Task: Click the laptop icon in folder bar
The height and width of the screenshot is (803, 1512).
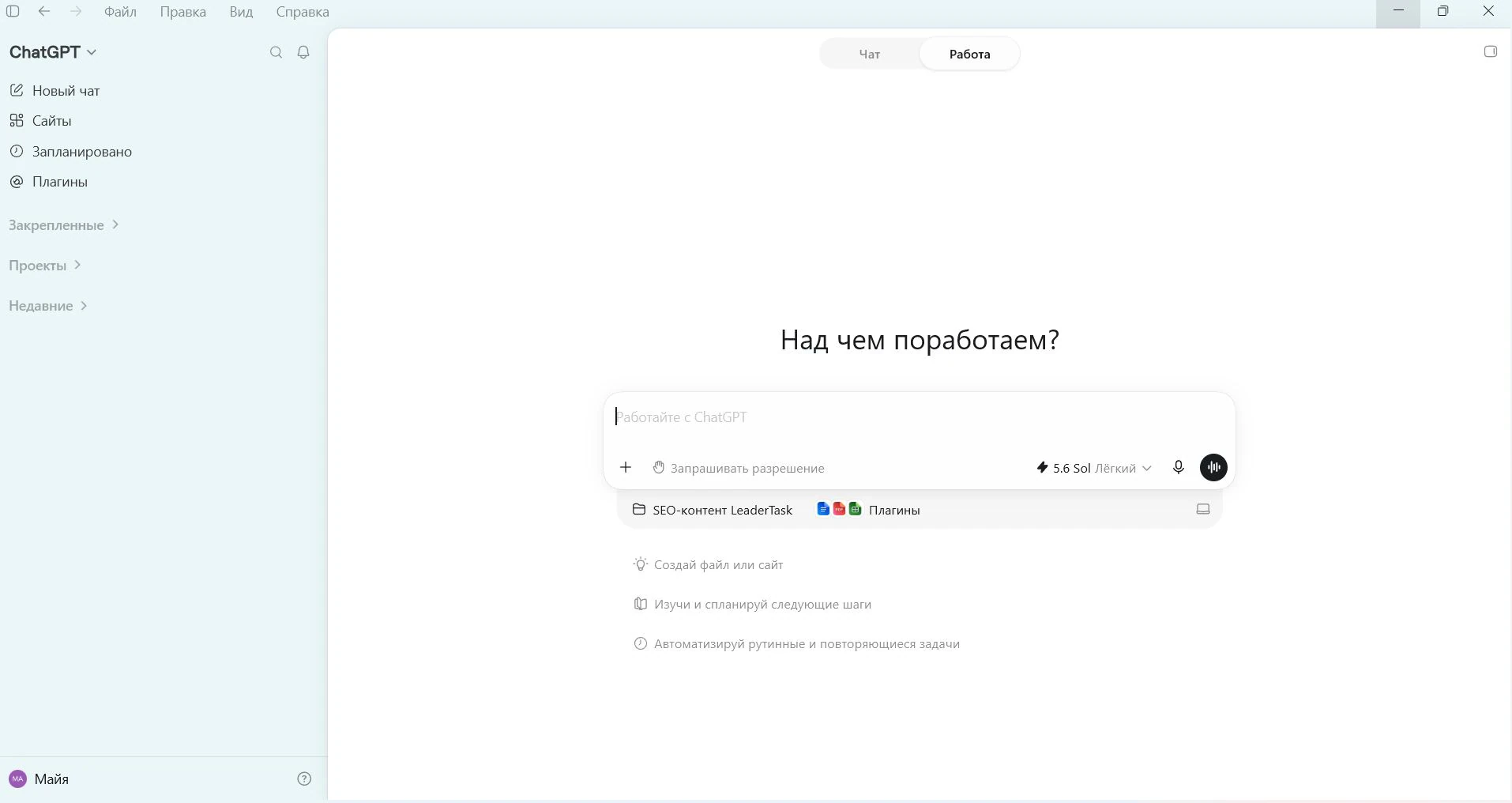Action: click(1203, 510)
